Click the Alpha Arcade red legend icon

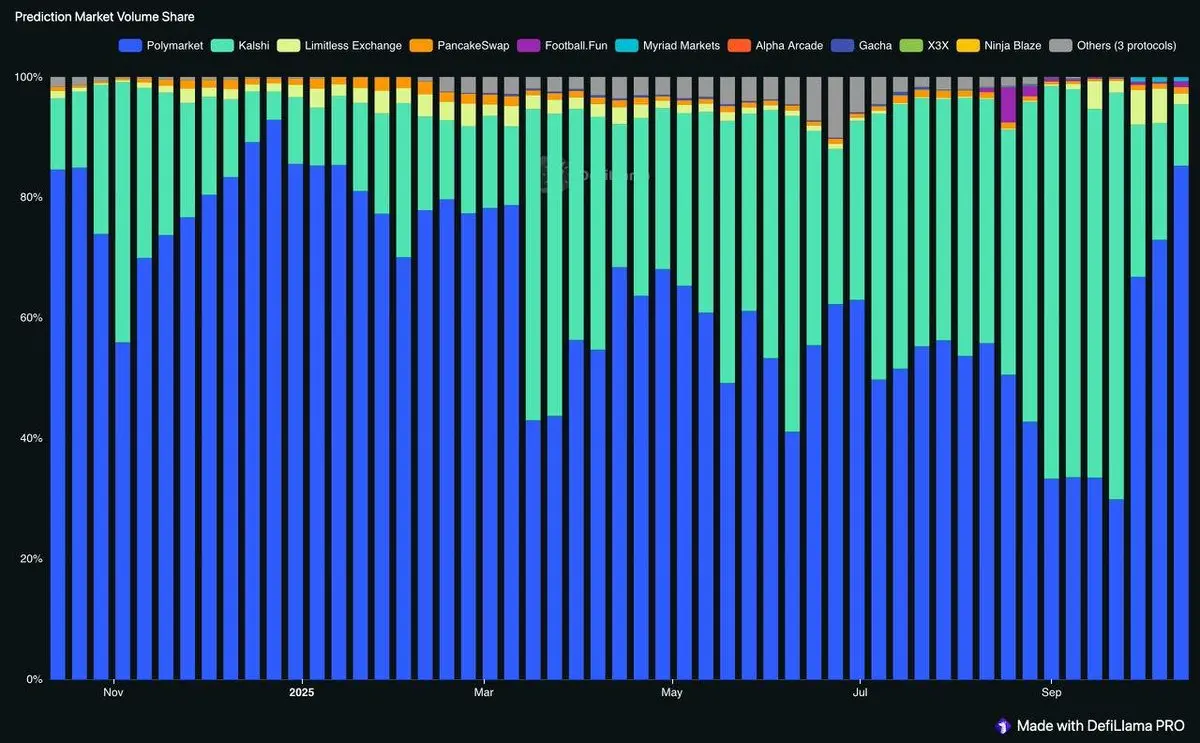pos(737,45)
